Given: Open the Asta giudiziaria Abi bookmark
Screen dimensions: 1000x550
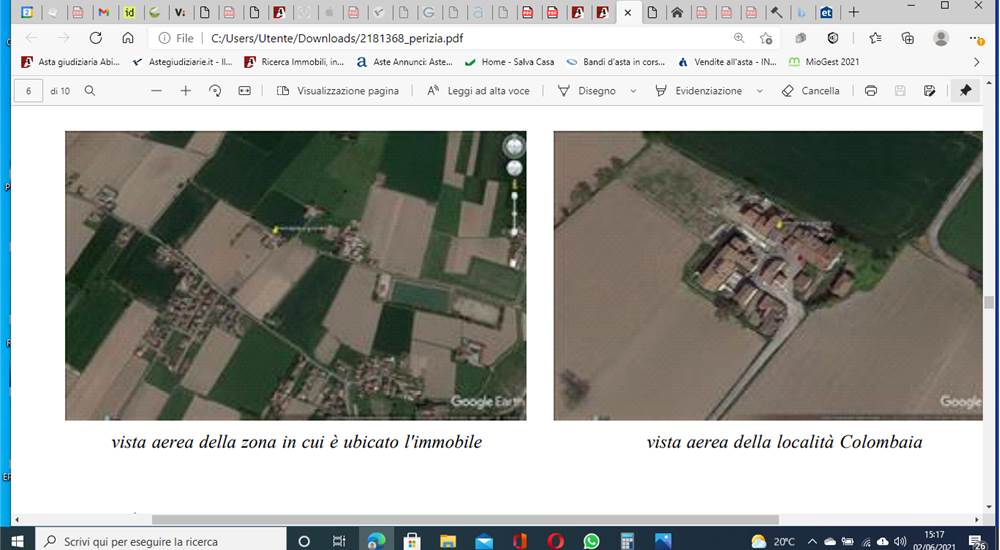Looking at the screenshot, I should (x=70, y=62).
